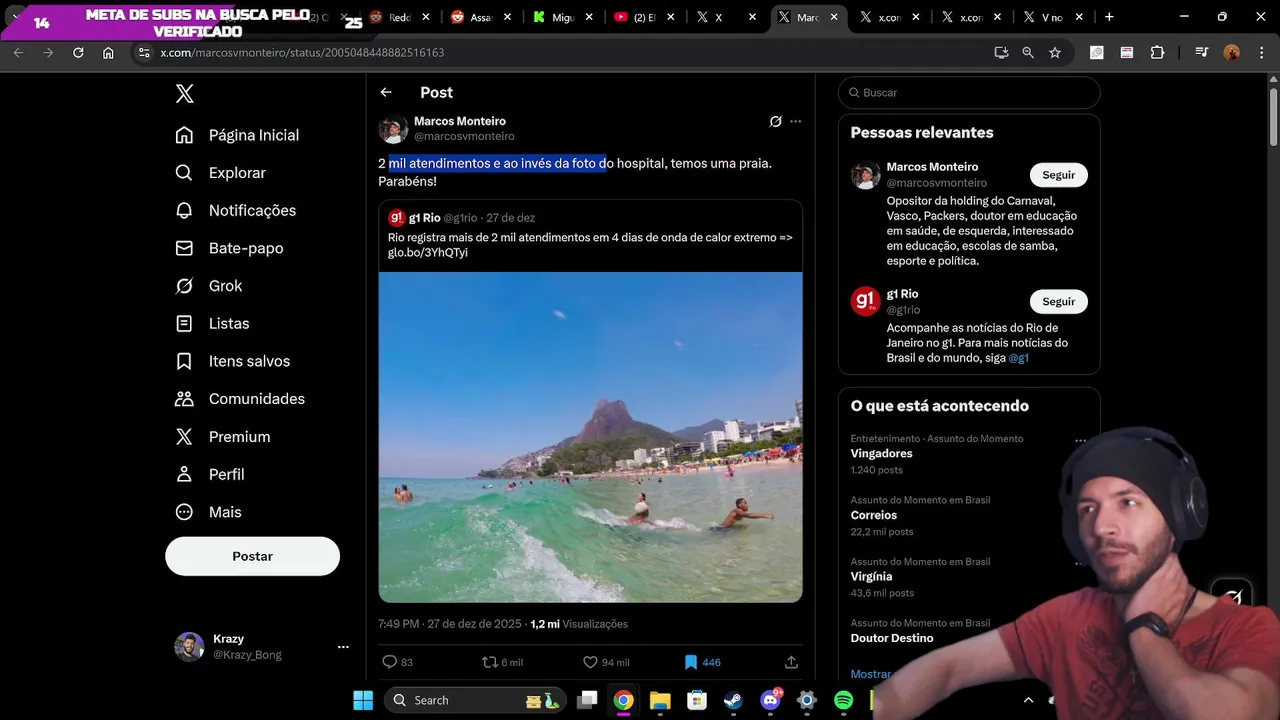The image size is (1280, 720).
Task: Click the repost icon with 6 mil
Action: [x=489, y=662]
